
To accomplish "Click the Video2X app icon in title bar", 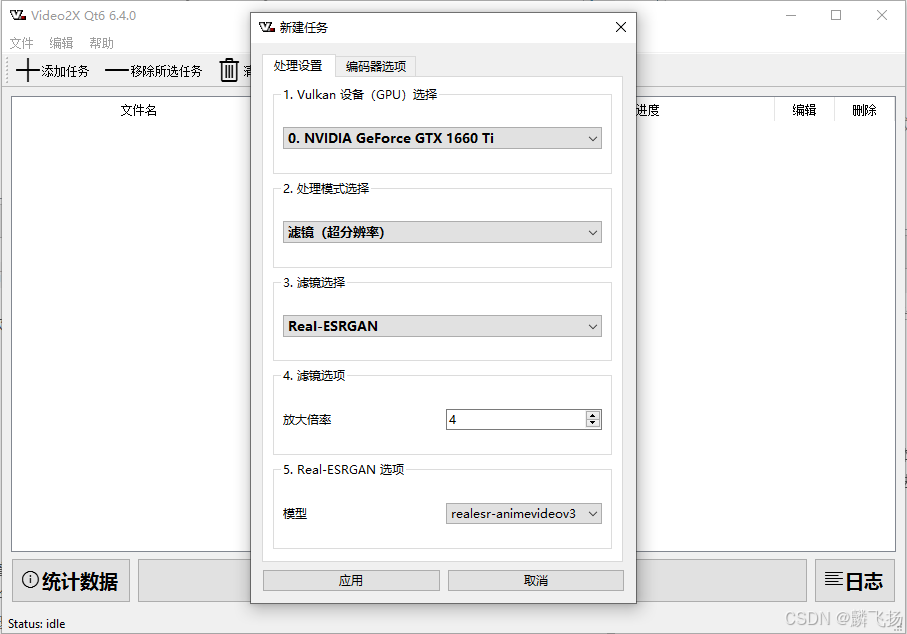I will (x=18, y=15).
